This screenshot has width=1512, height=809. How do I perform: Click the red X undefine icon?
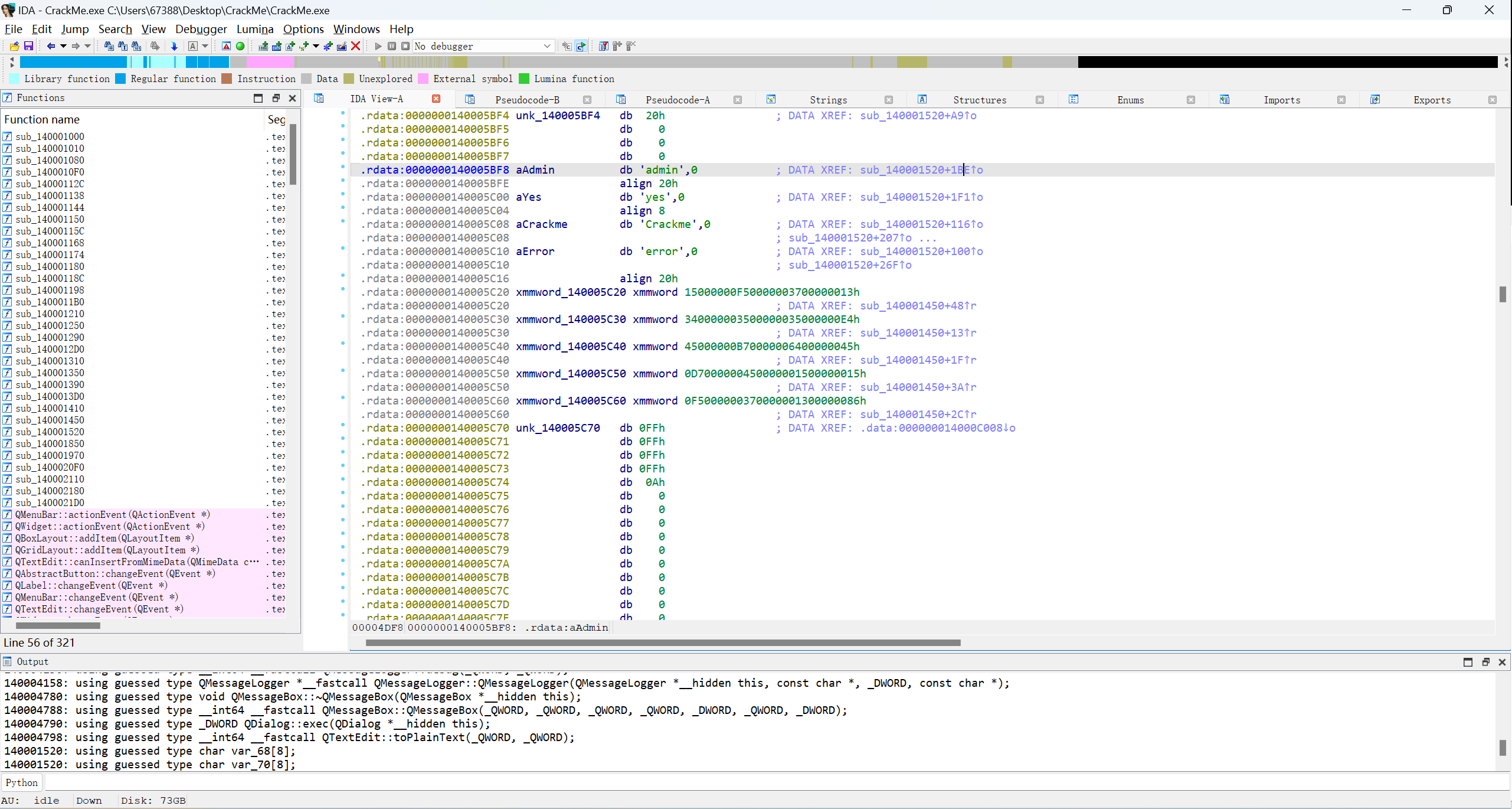pos(355,46)
